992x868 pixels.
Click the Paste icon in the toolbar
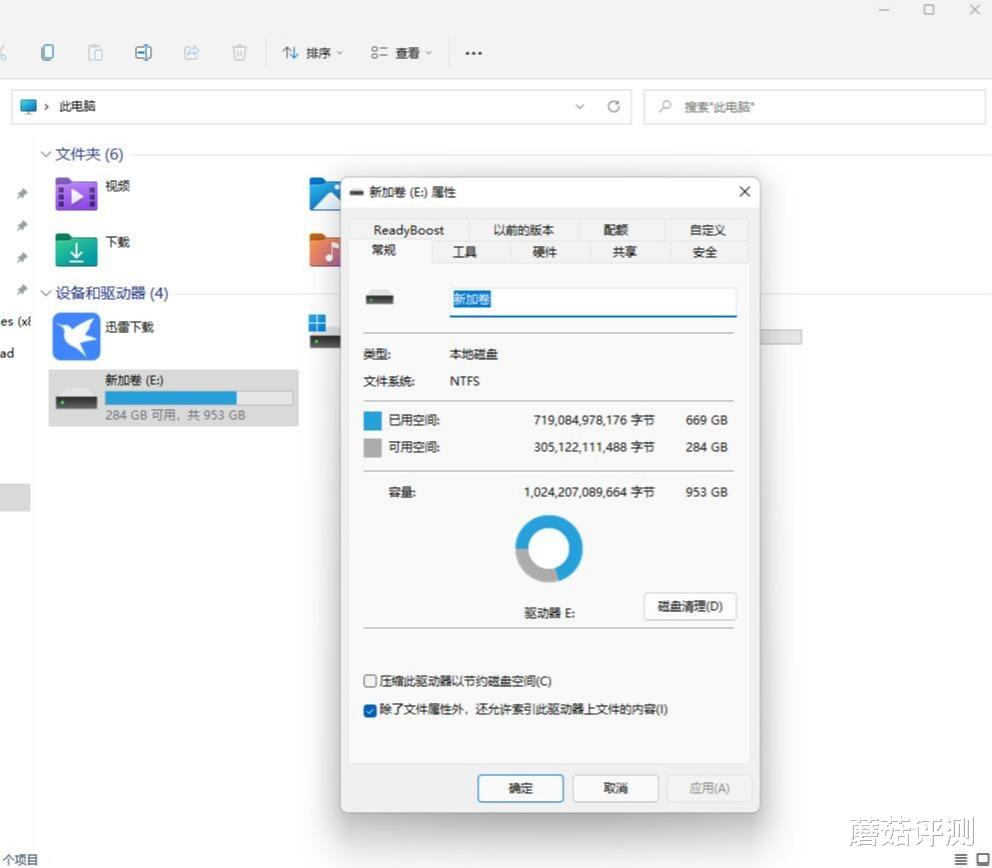pyautogui.click(x=95, y=52)
